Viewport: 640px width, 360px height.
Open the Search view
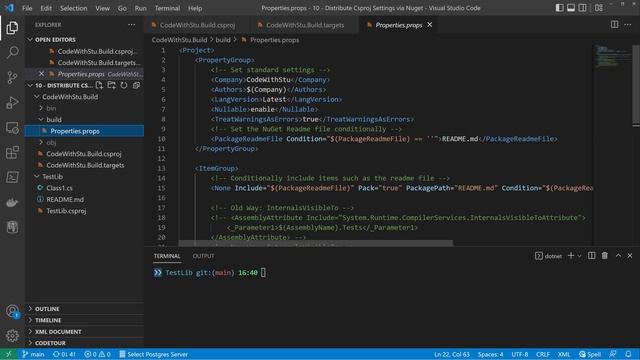coord(12,52)
